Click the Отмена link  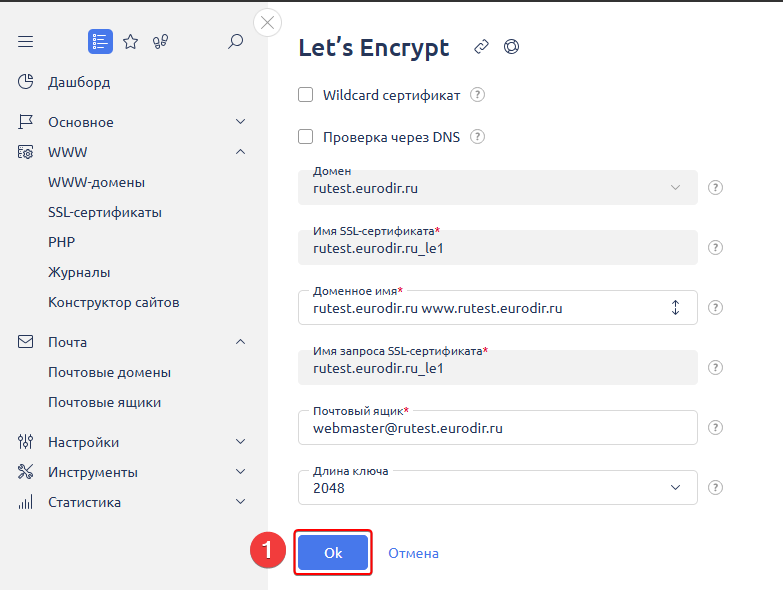[x=413, y=553]
